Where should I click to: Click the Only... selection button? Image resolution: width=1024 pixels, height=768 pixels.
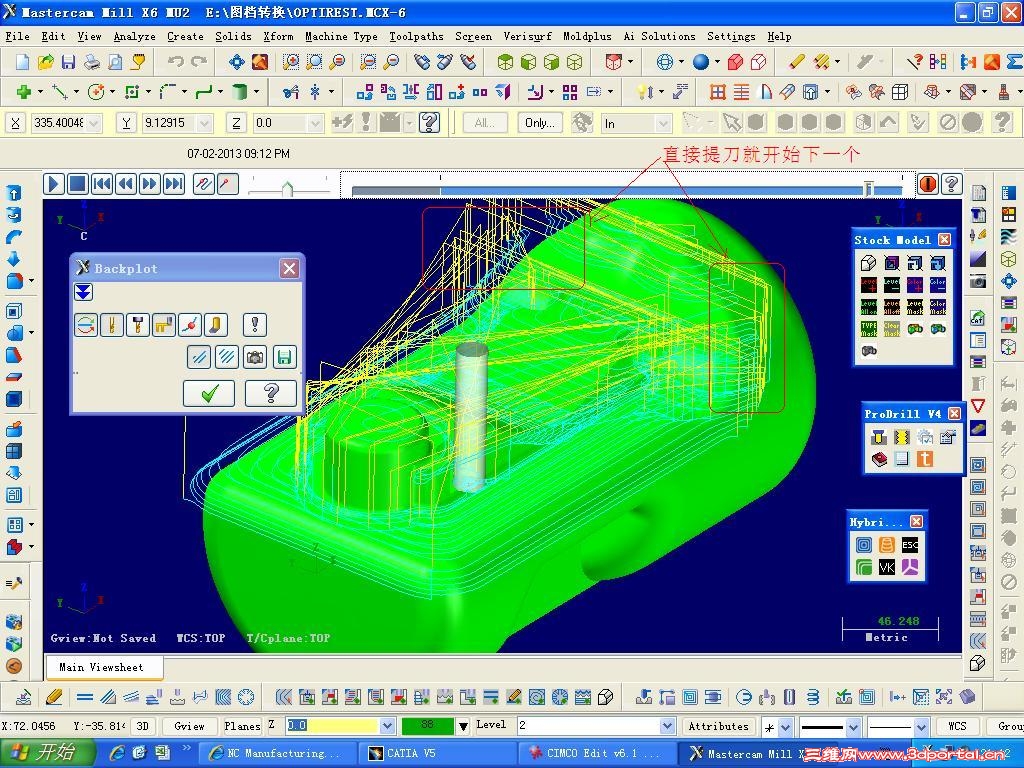point(539,123)
